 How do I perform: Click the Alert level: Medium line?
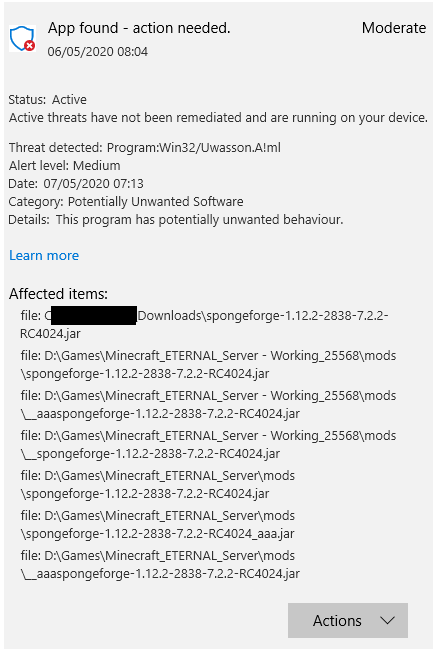point(65,166)
